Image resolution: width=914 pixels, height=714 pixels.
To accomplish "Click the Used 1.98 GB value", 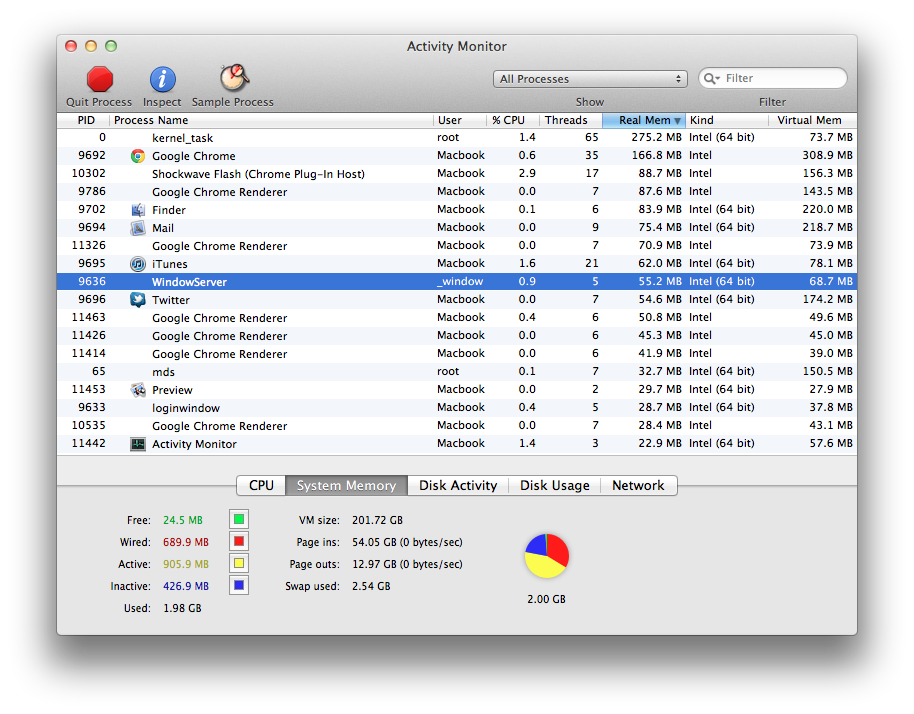I will click(x=182, y=609).
